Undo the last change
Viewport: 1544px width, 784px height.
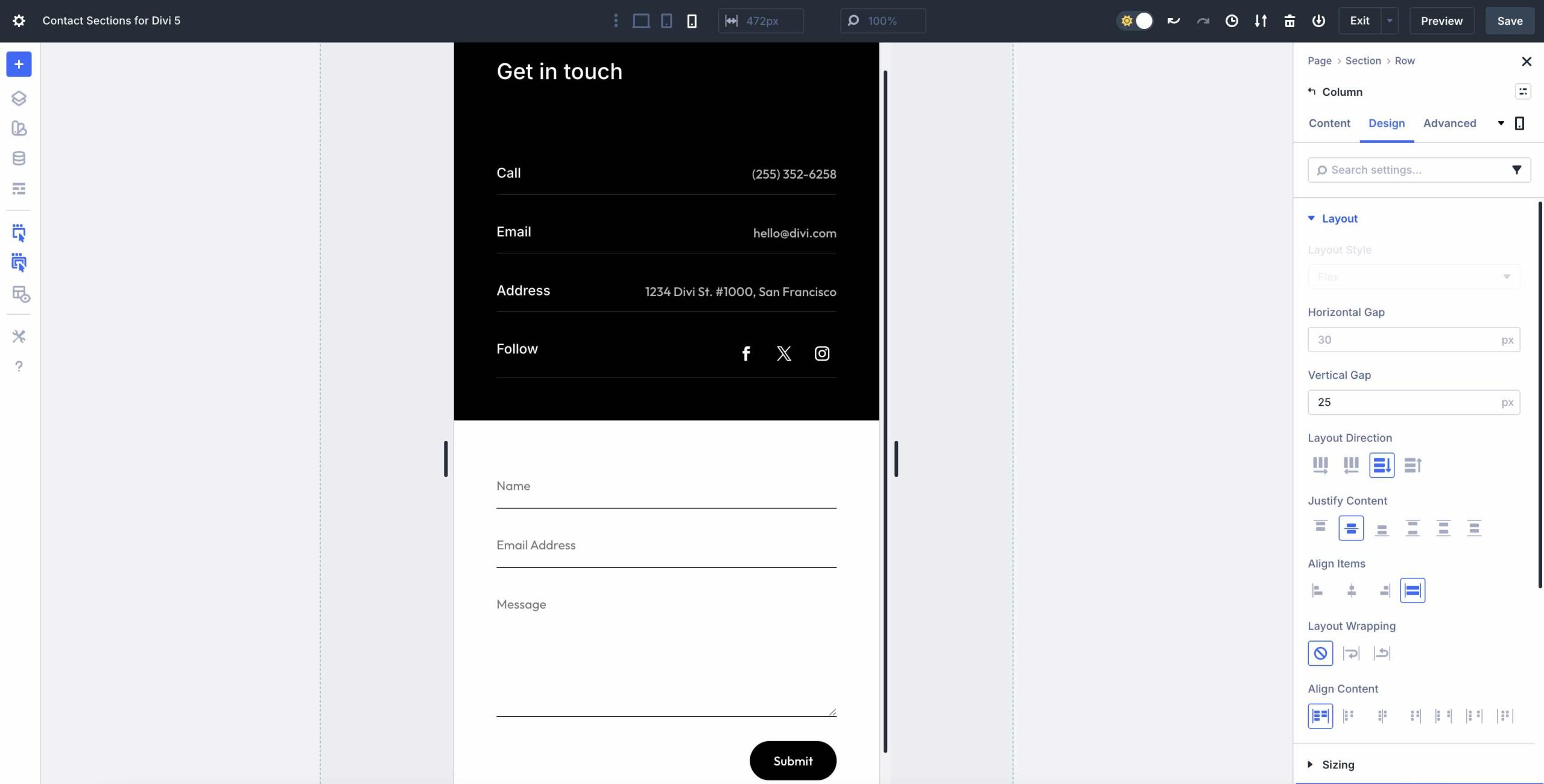[x=1173, y=21]
